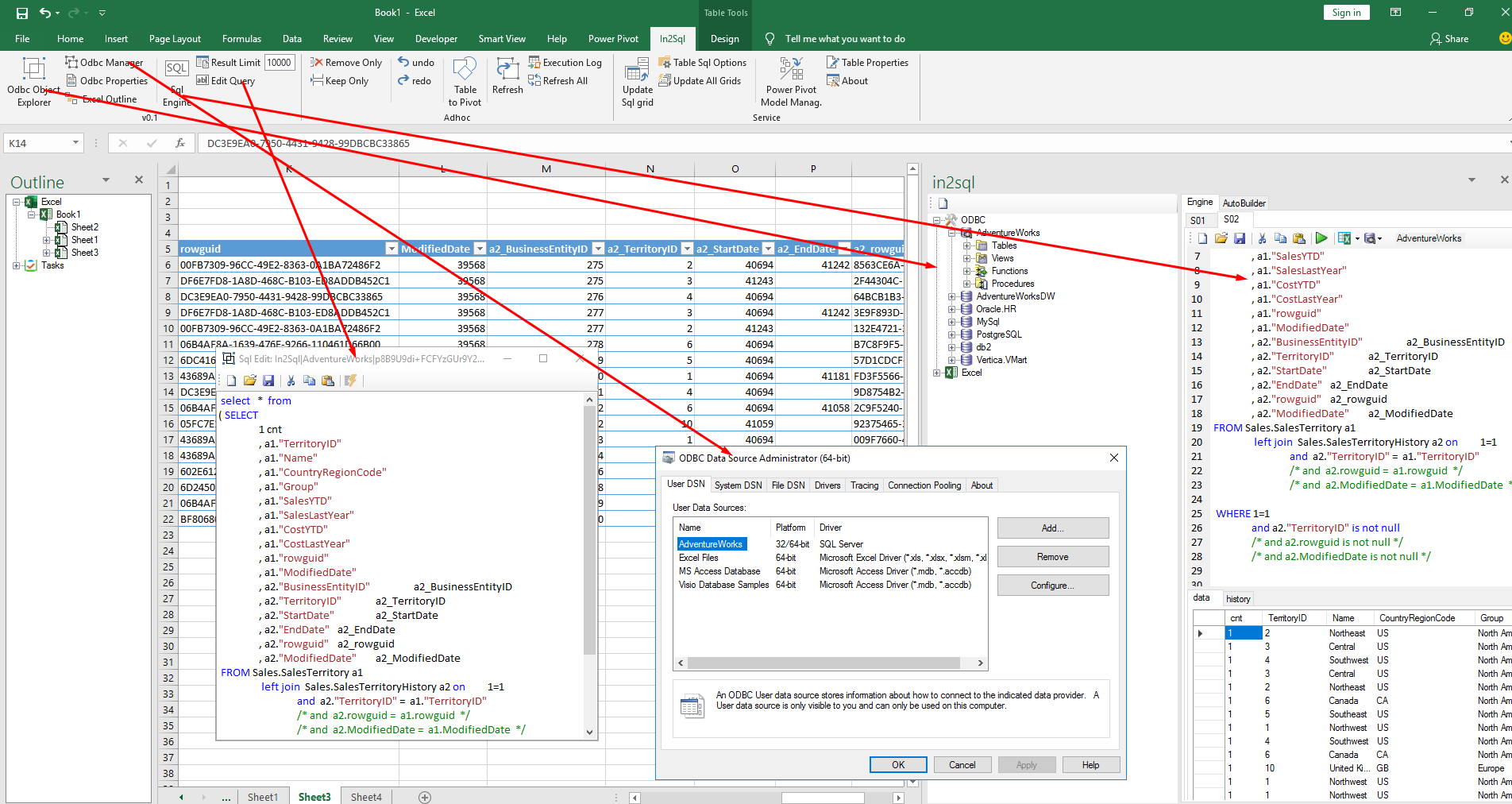Image resolution: width=1512 pixels, height=804 pixels.
Task: Click the lightning execute icon in Sql Edit
Action: coord(350,381)
